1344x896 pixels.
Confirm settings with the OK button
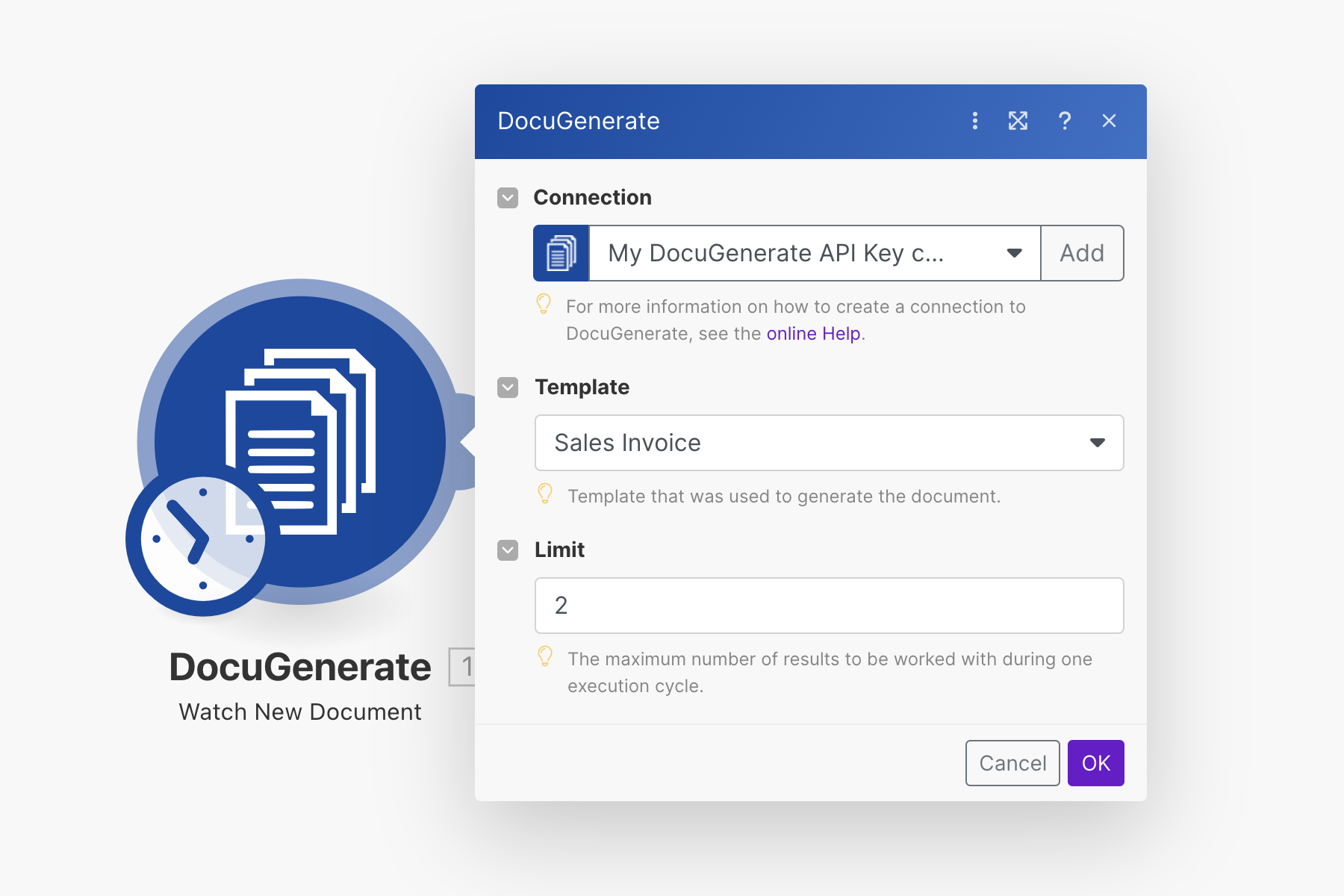tap(1096, 763)
